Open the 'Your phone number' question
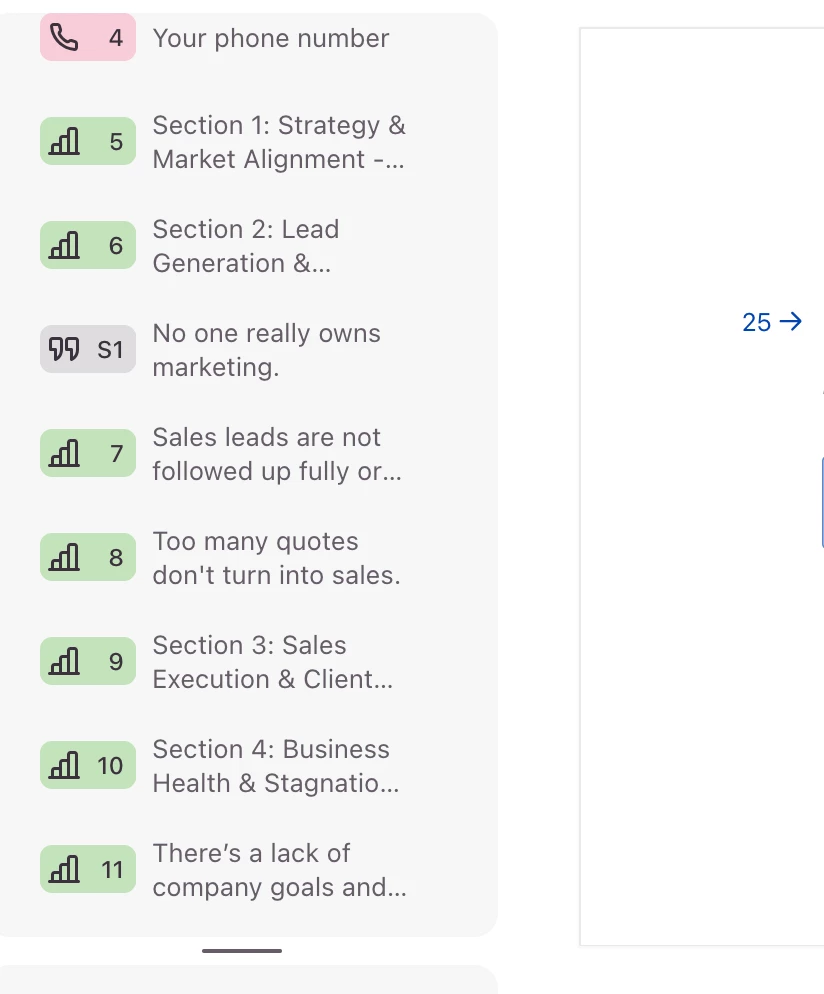This screenshot has height=994, width=824. [x=271, y=39]
